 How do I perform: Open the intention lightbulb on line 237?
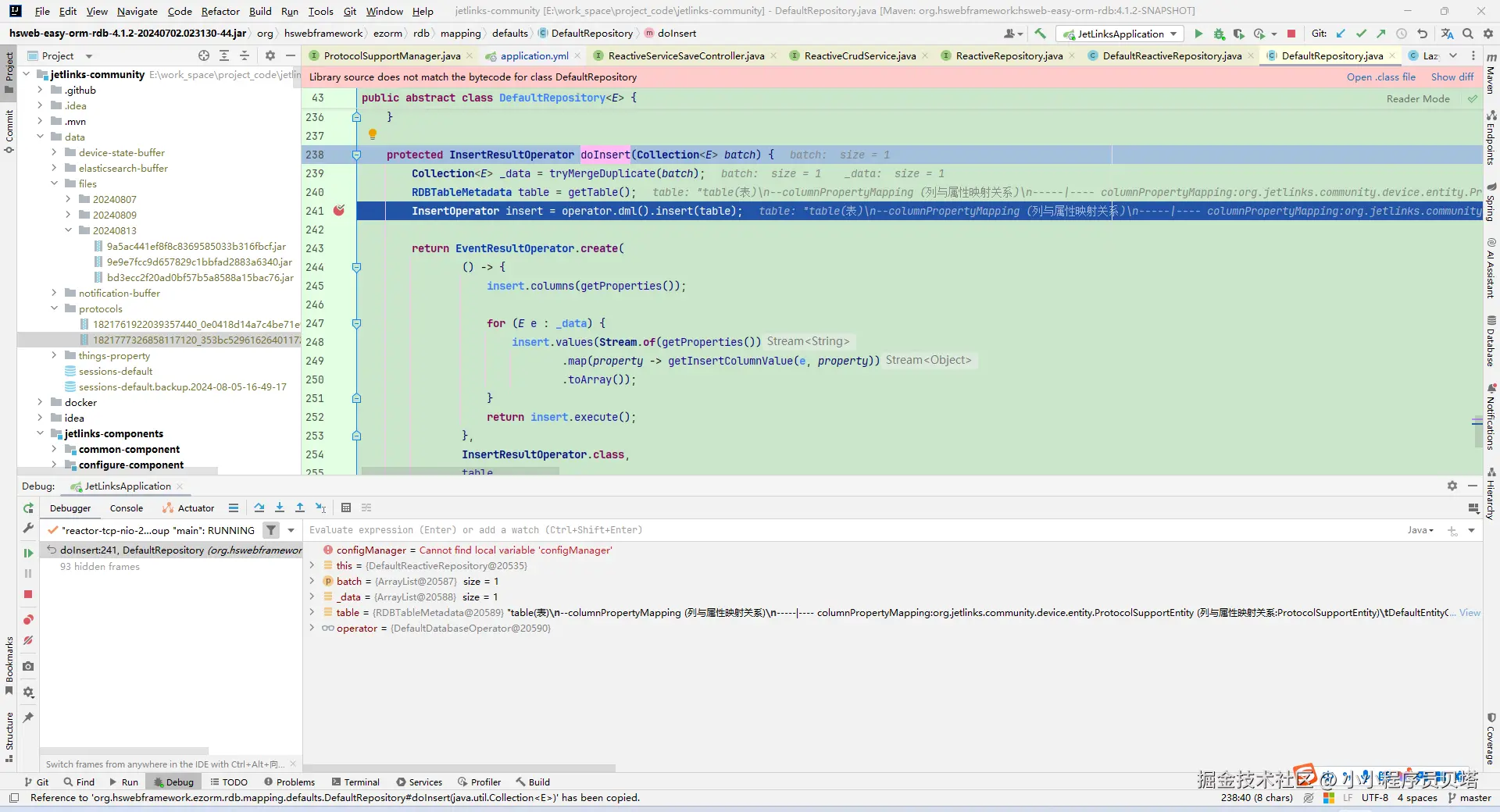(x=373, y=135)
